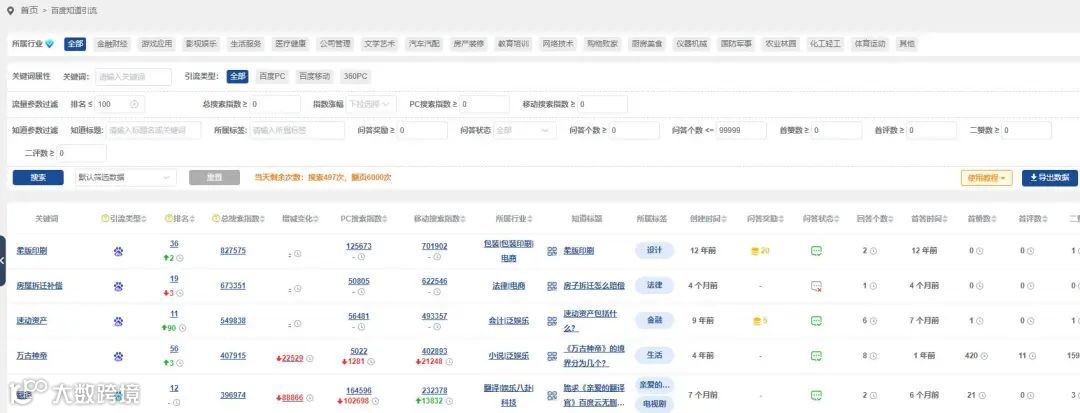The width and height of the screenshot is (1080, 413).
Task: Open the 问答状态 dropdown showing 全部
Action: tap(525, 130)
